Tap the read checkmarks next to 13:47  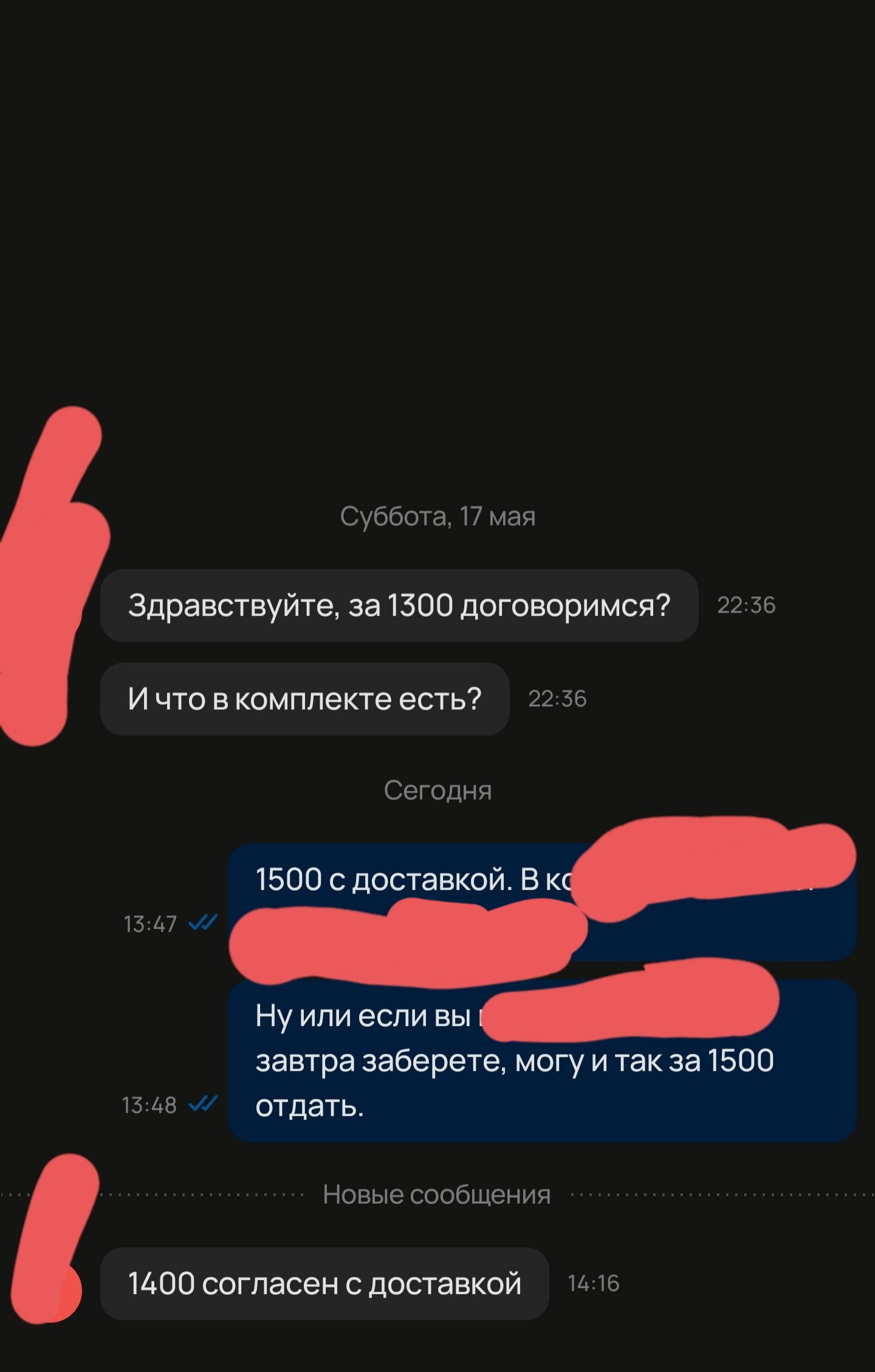tap(203, 924)
